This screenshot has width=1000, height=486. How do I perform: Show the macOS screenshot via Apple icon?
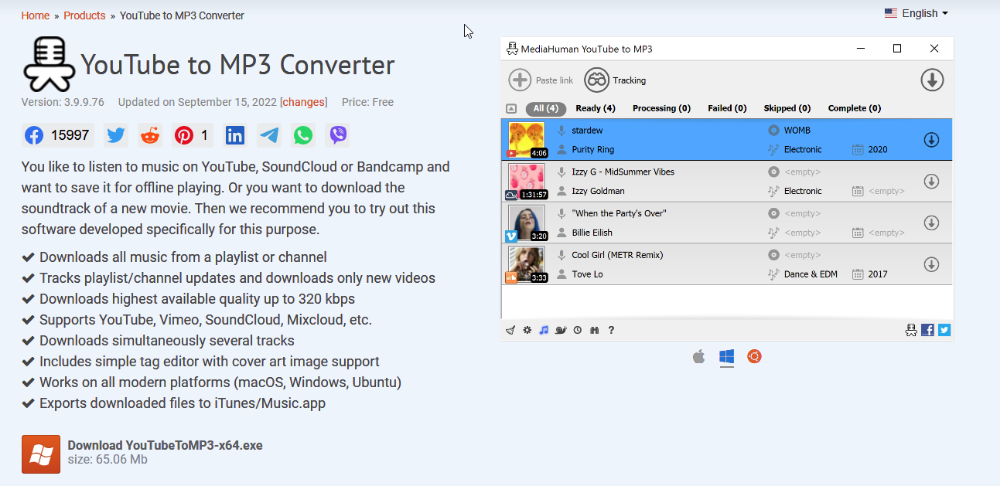pyautogui.click(x=698, y=357)
